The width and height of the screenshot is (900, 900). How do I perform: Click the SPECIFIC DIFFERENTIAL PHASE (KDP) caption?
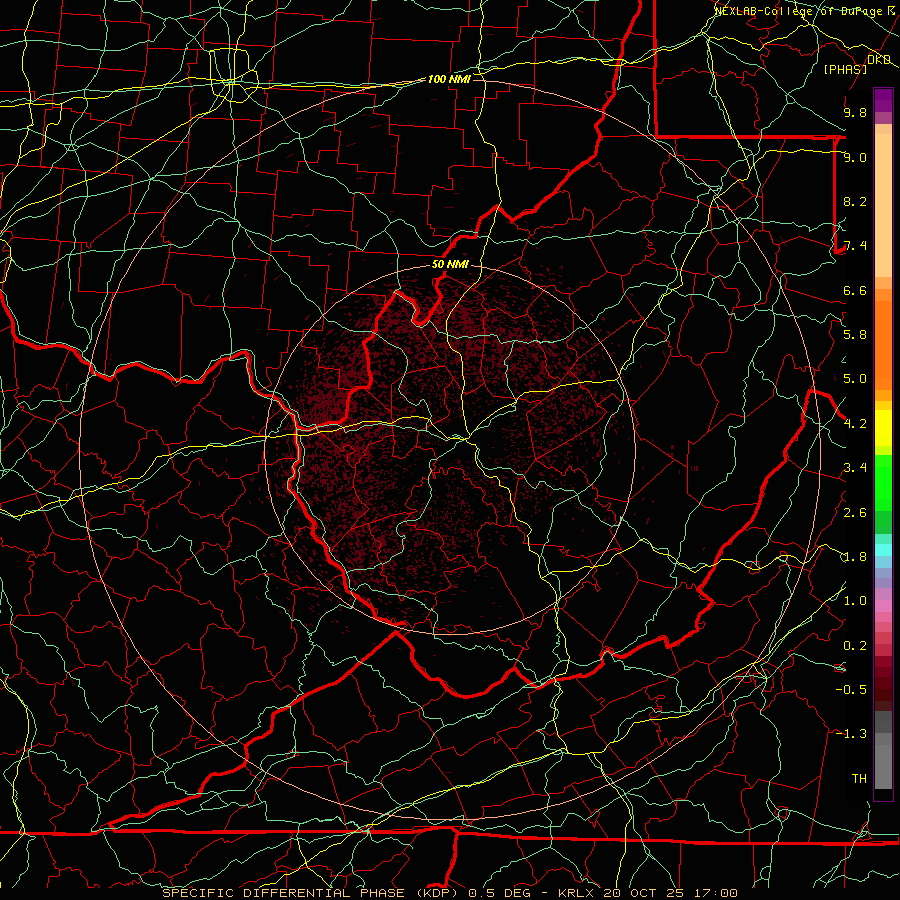[310, 893]
